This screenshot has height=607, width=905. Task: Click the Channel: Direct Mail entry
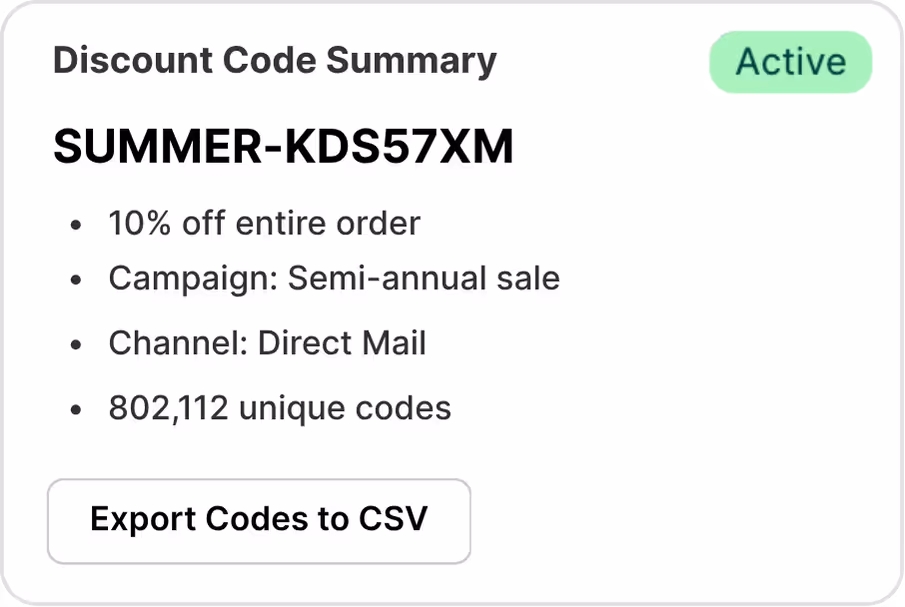pyautogui.click(x=267, y=343)
